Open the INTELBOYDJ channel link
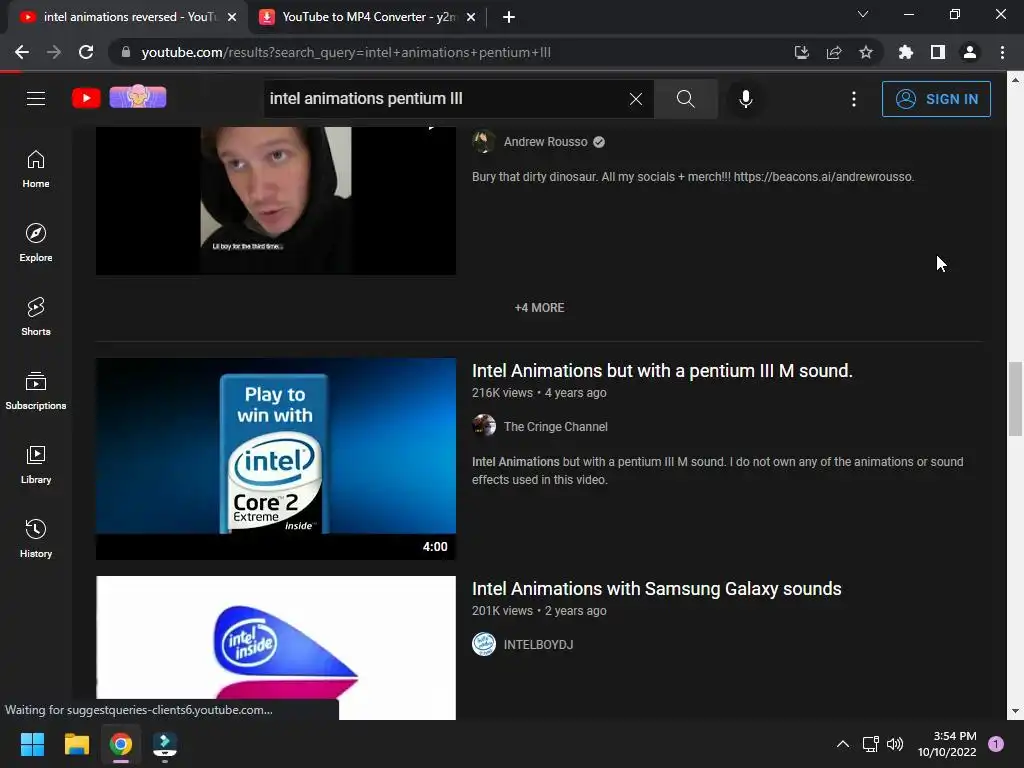Image resolution: width=1024 pixels, height=768 pixels. point(539,645)
